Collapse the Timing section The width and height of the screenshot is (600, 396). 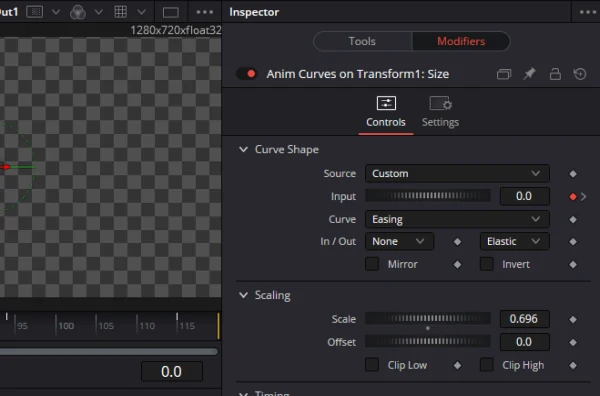243,393
